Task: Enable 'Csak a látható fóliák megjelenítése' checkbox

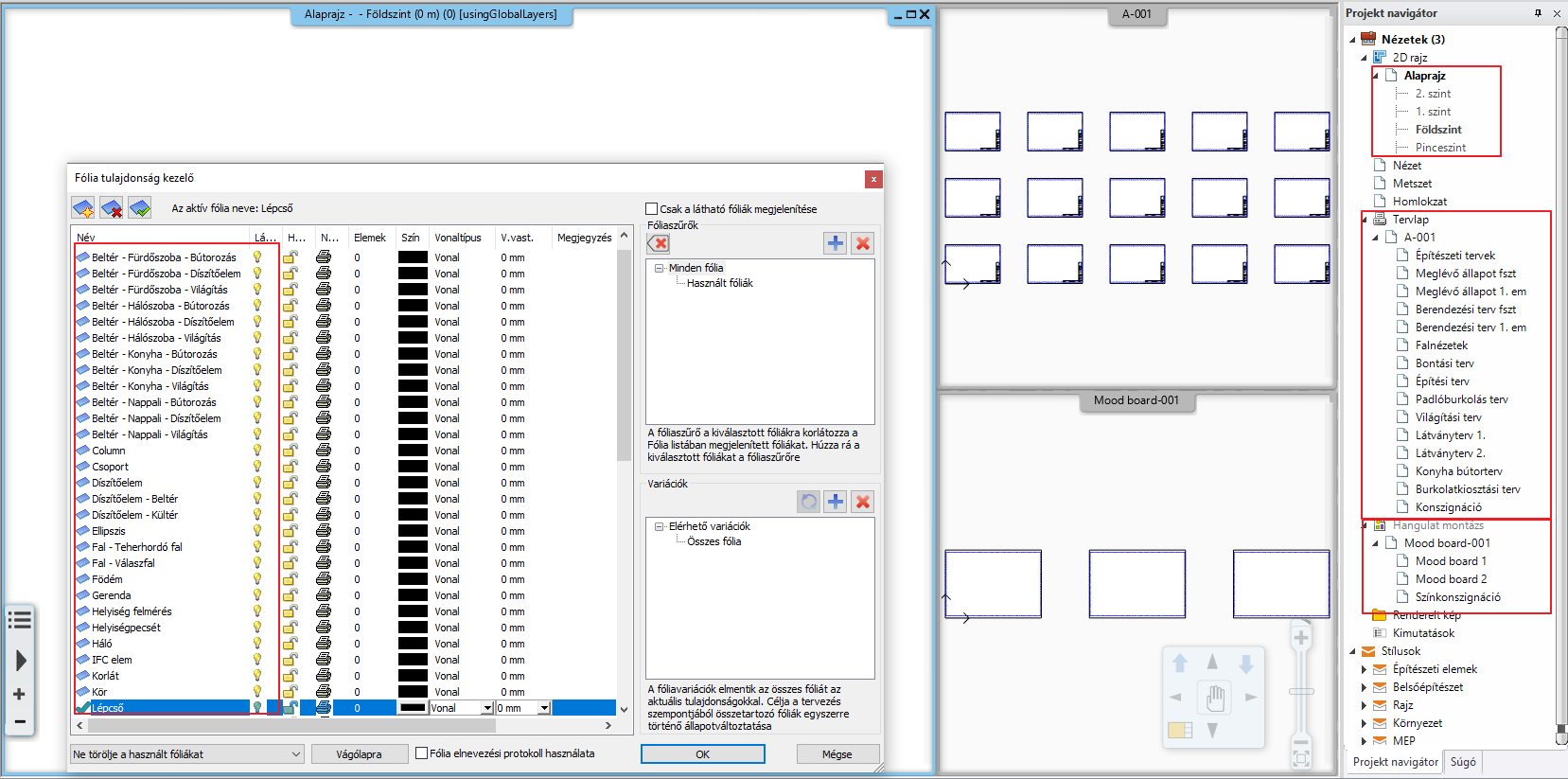Action: pyautogui.click(x=652, y=209)
